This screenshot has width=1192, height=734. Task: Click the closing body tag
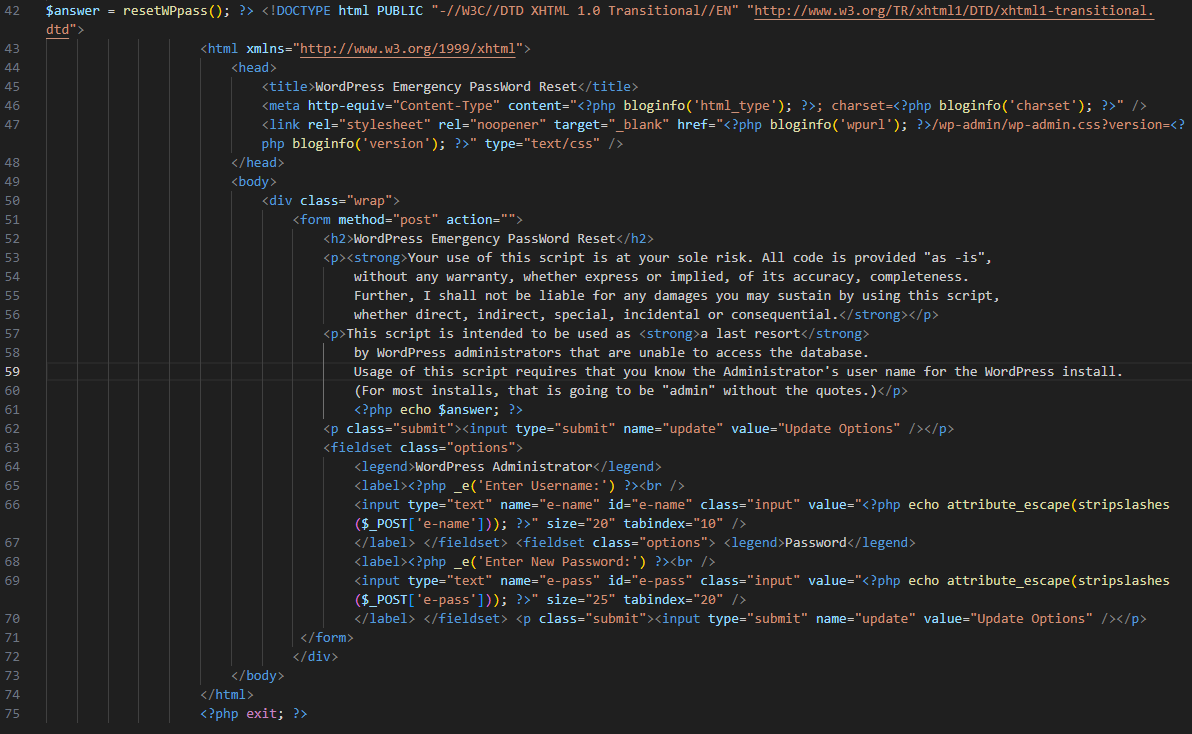(258, 675)
